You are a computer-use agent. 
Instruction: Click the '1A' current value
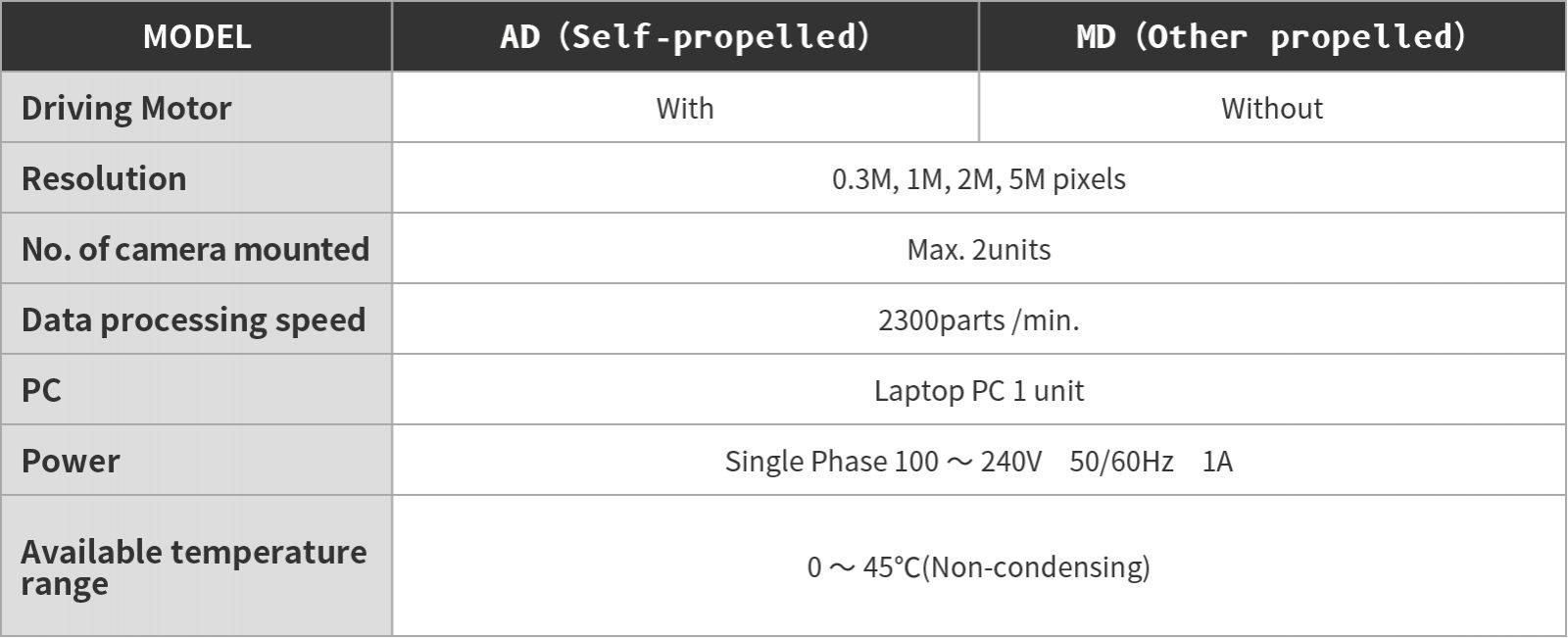[x=1217, y=462]
